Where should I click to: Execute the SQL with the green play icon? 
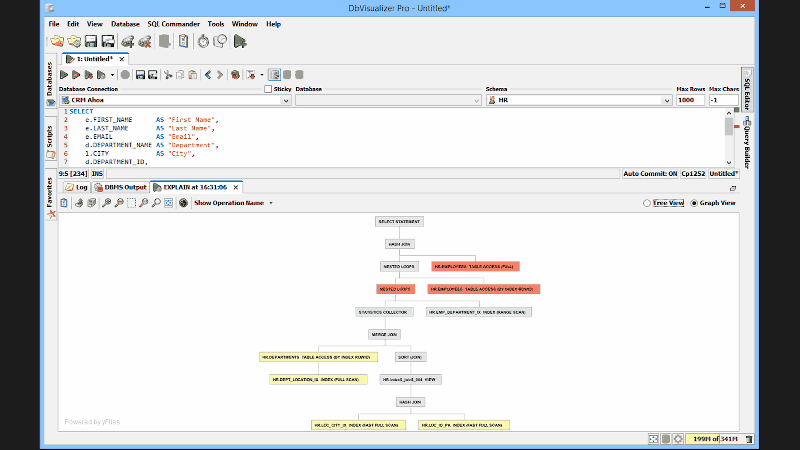pyautogui.click(x=64, y=75)
